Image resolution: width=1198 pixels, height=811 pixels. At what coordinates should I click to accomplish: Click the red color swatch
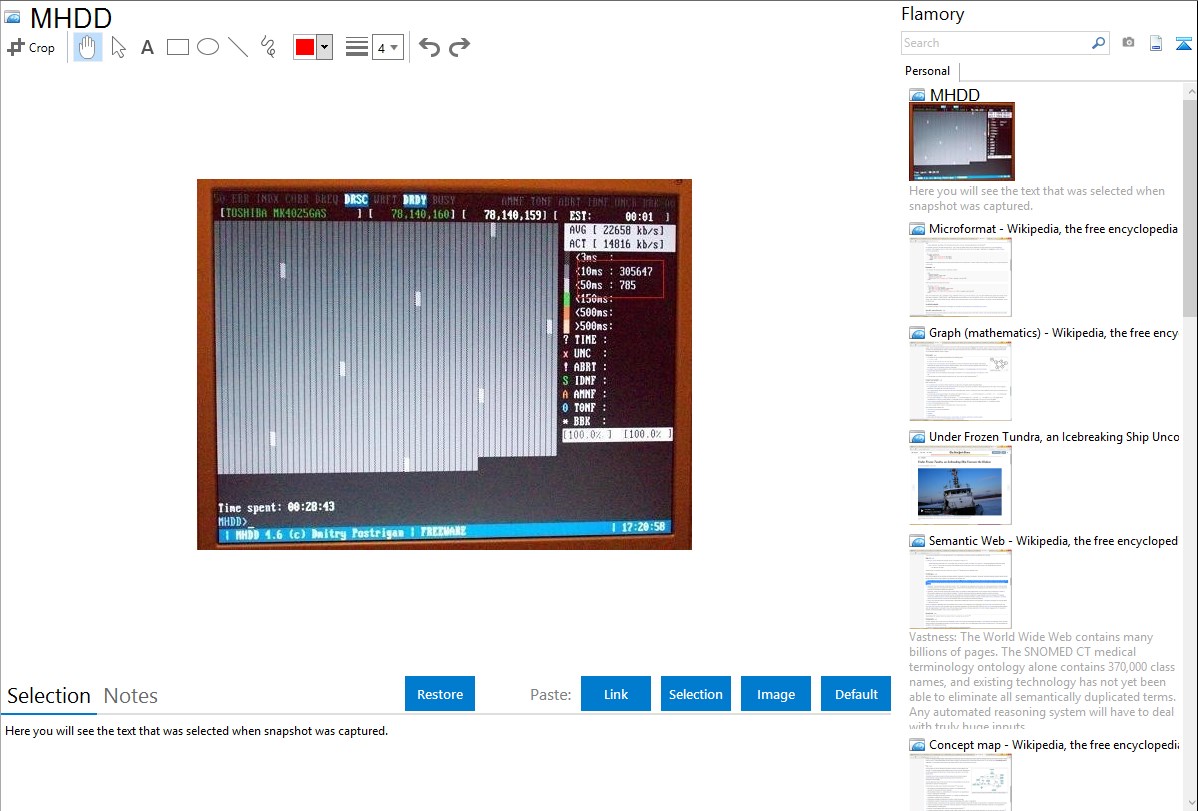305,47
